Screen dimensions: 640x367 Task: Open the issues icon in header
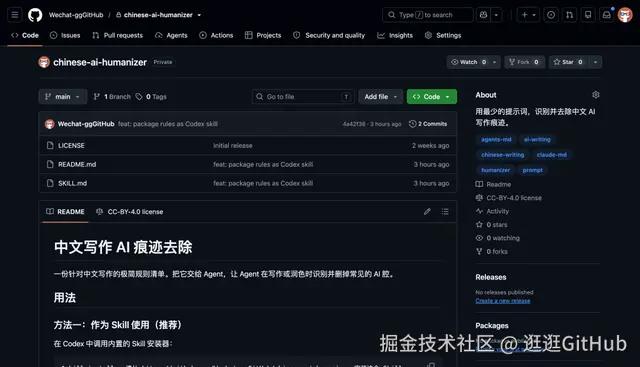pyautogui.click(x=551, y=15)
